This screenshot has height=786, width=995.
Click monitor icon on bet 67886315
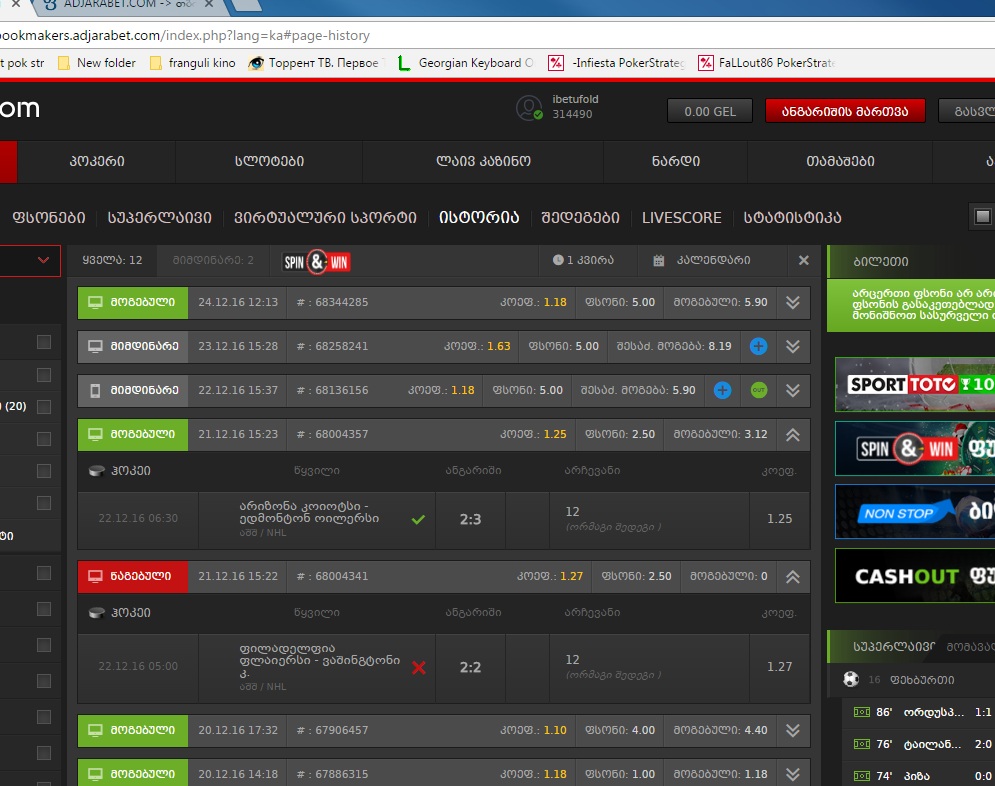(95, 774)
